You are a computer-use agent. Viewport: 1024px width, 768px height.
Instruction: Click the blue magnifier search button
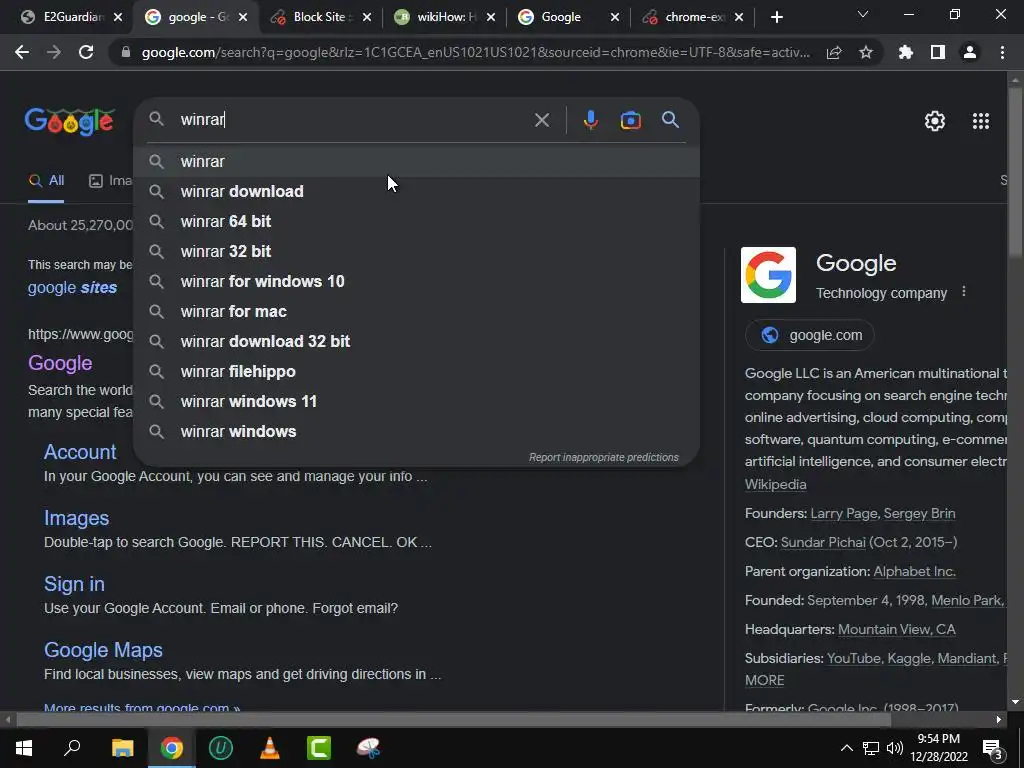click(x=671, y=120)
